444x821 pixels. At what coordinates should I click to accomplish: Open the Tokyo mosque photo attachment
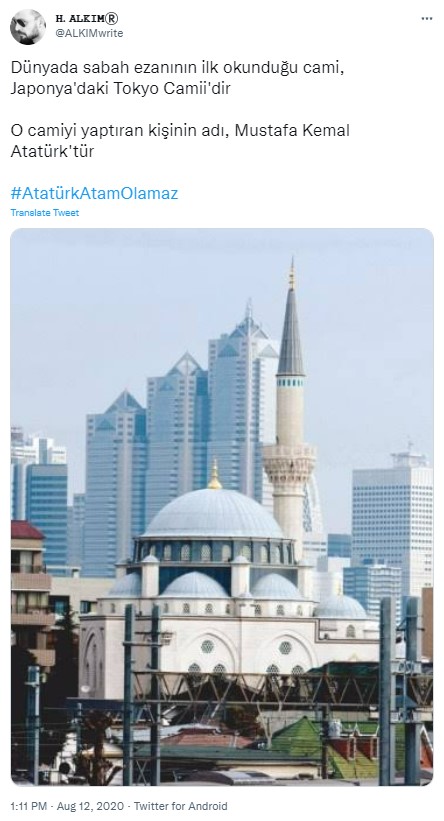(222, 507)
